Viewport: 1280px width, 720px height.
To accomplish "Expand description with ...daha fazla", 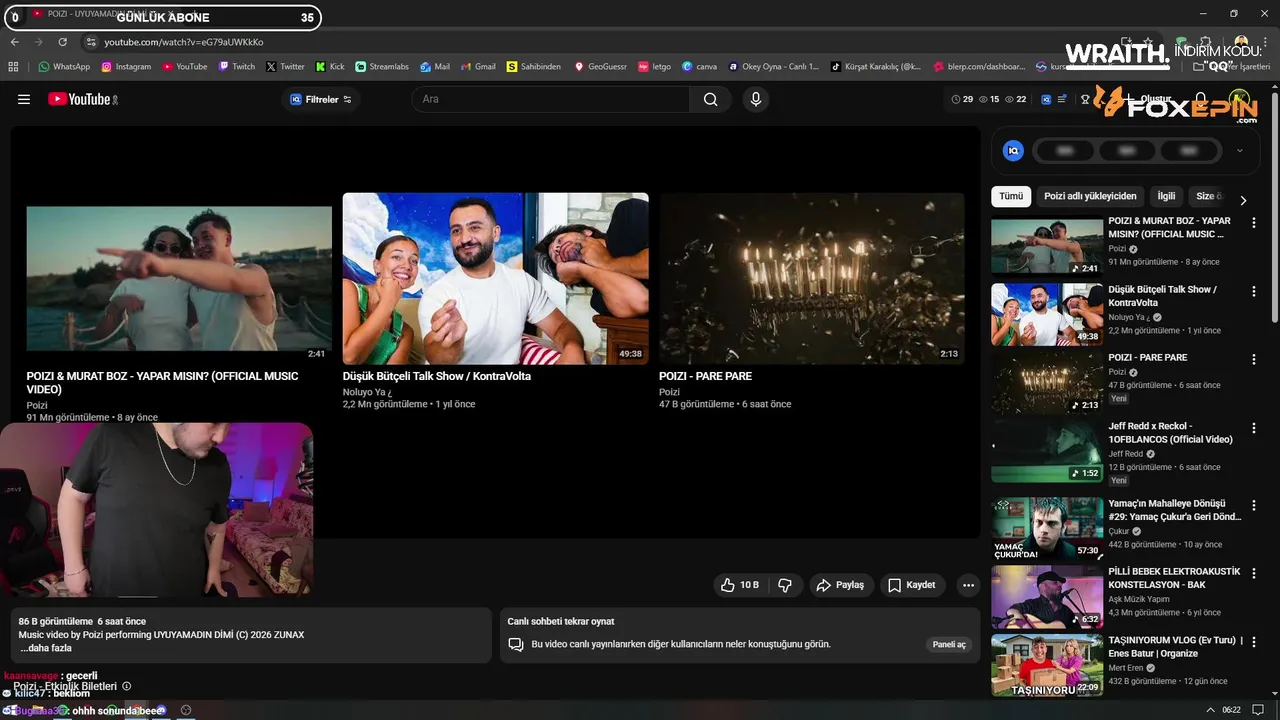I will pos(45,648).
